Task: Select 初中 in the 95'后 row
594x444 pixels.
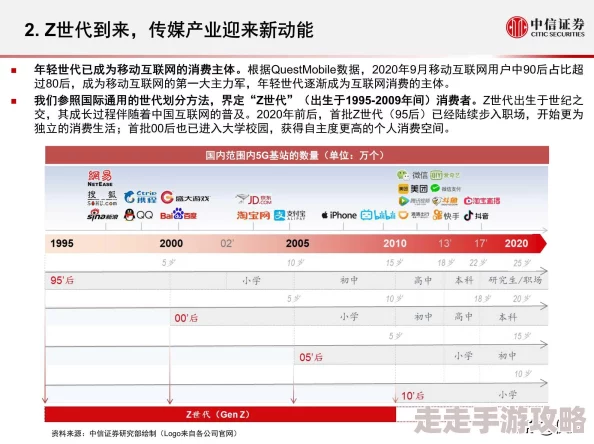Action: tap(349, 280)
